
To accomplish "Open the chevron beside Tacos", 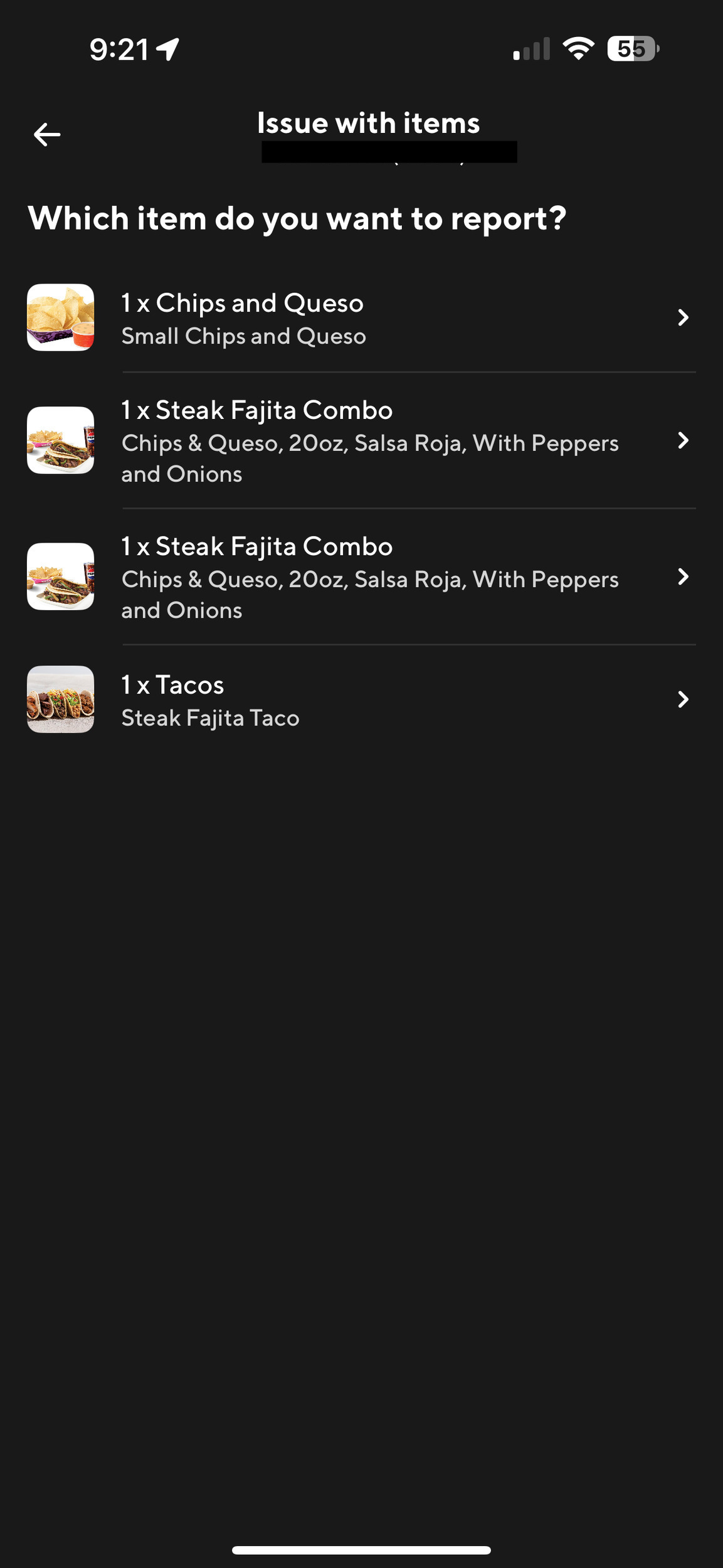I will (x=683, y=699).
